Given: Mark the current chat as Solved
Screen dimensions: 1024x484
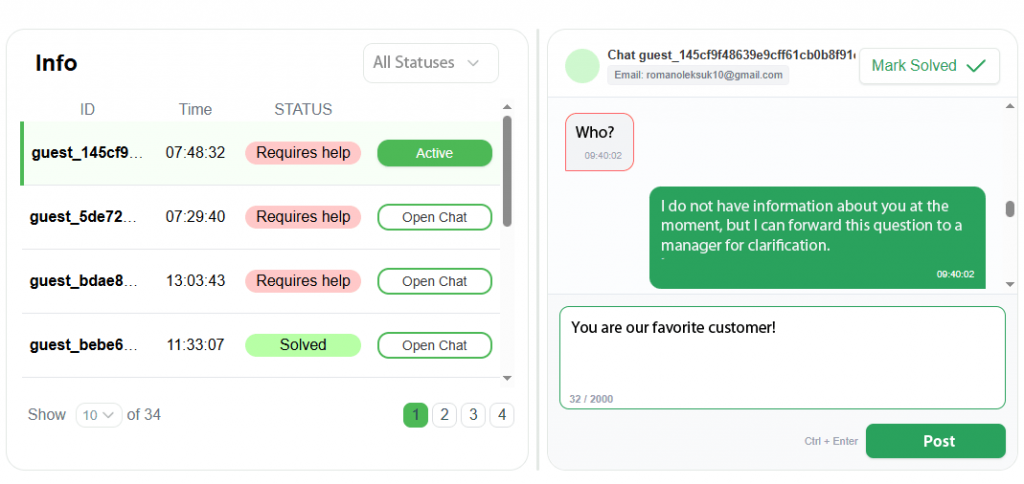Looking at the screenshot, I should [x=929, y=66].
